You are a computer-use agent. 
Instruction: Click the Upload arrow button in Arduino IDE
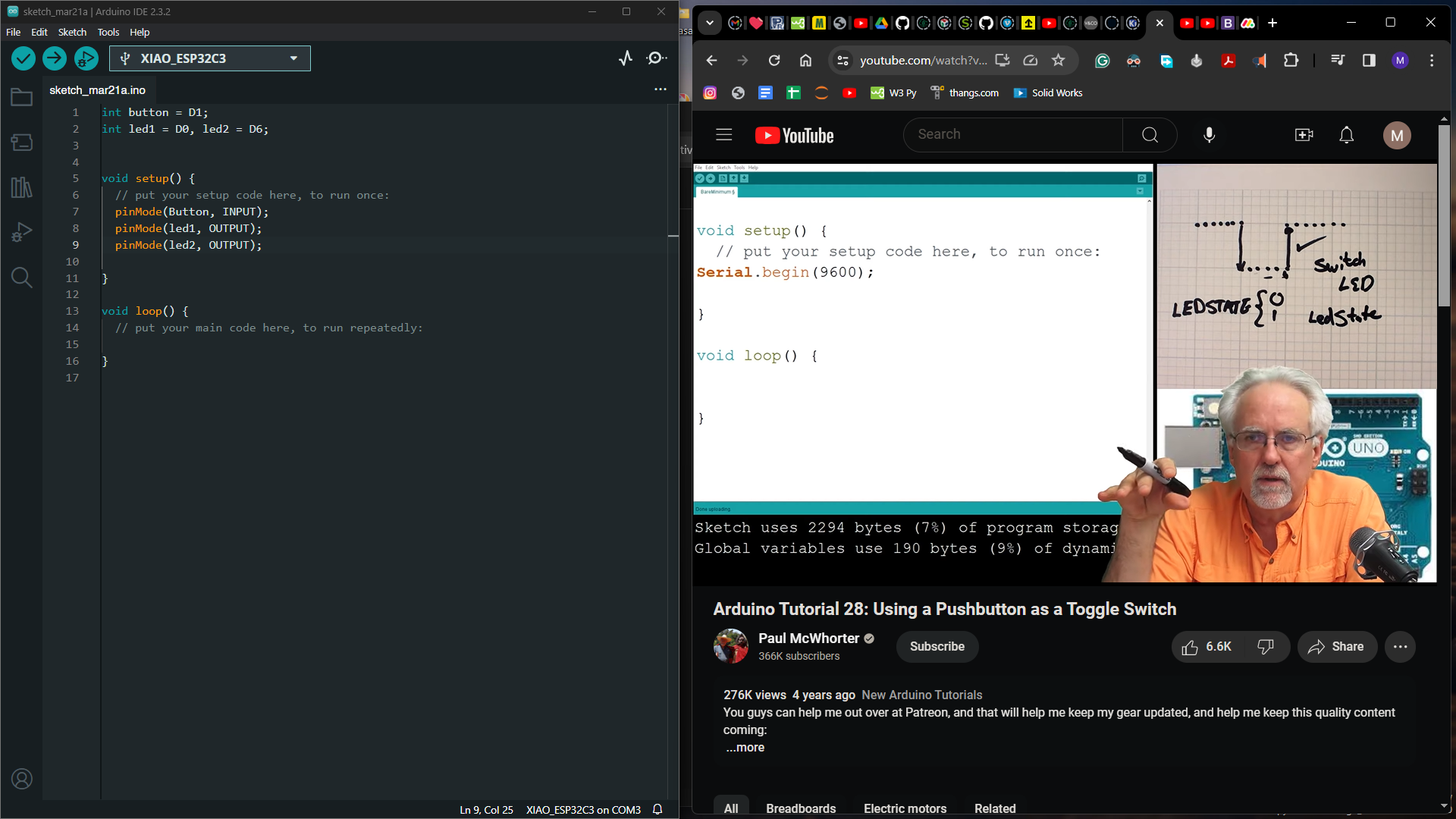pos(55,58)
